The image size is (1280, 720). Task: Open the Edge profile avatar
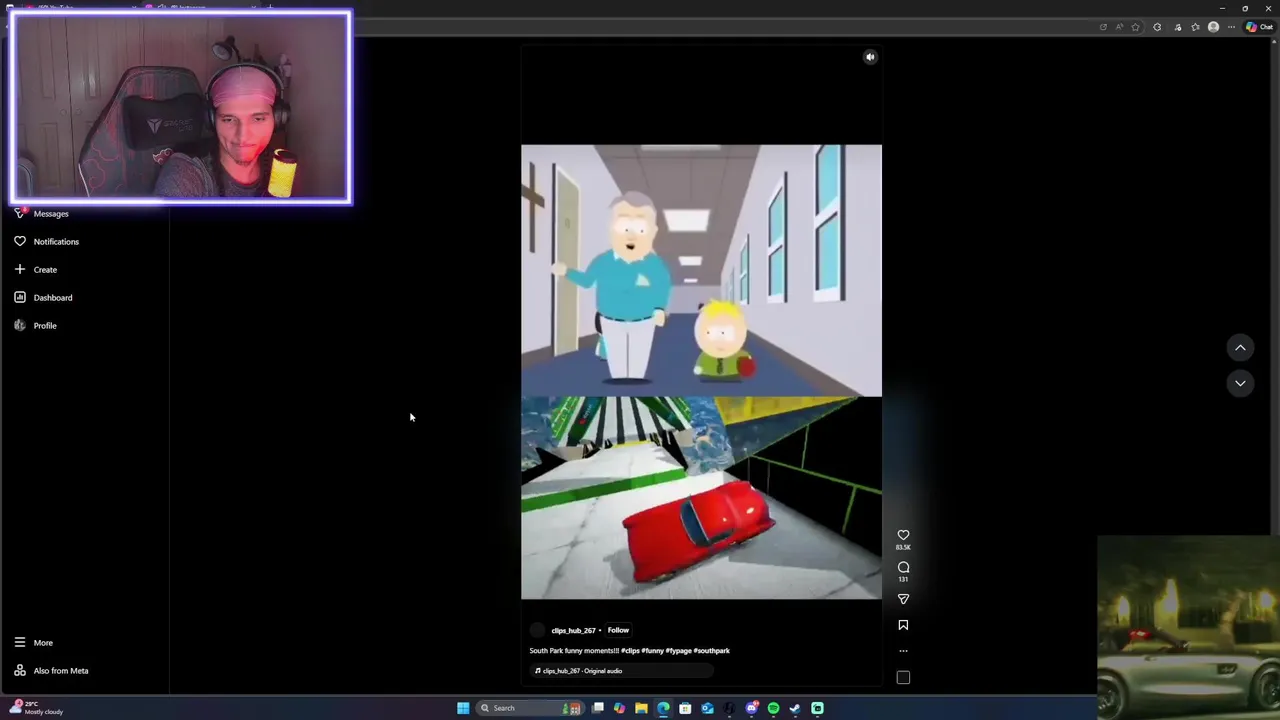1214,27
